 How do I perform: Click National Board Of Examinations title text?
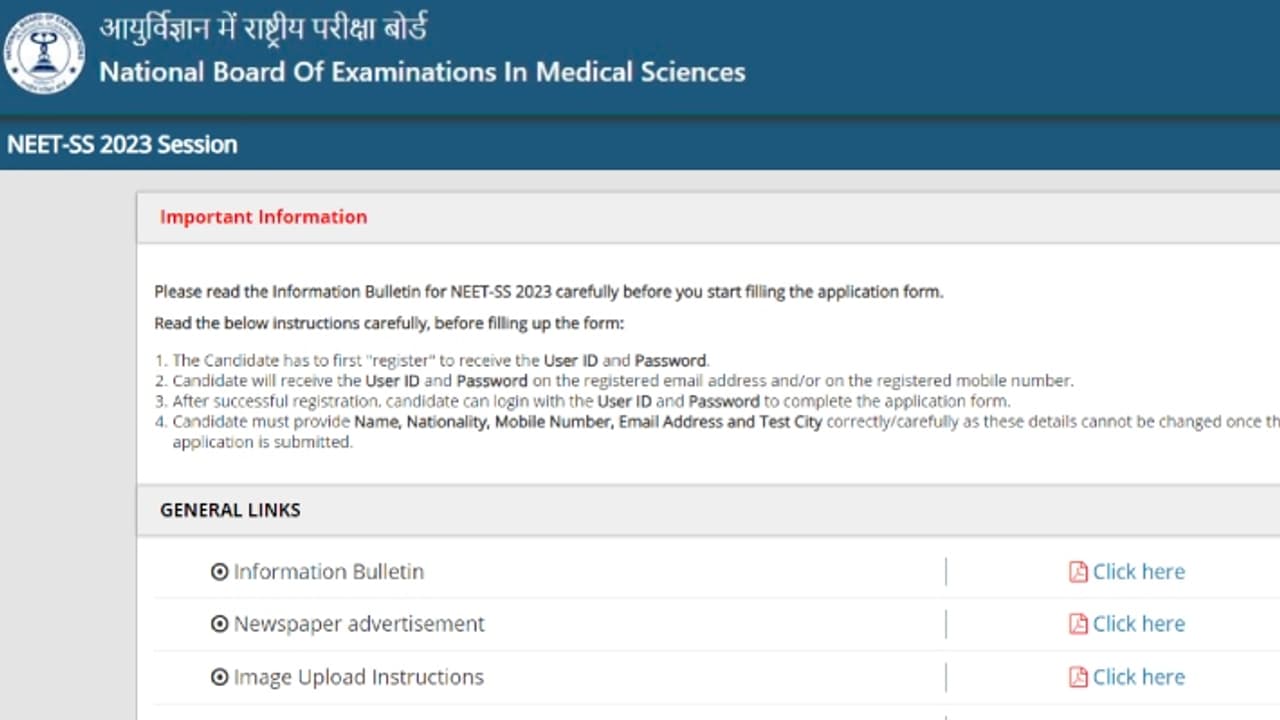click(x=420, y=72)
